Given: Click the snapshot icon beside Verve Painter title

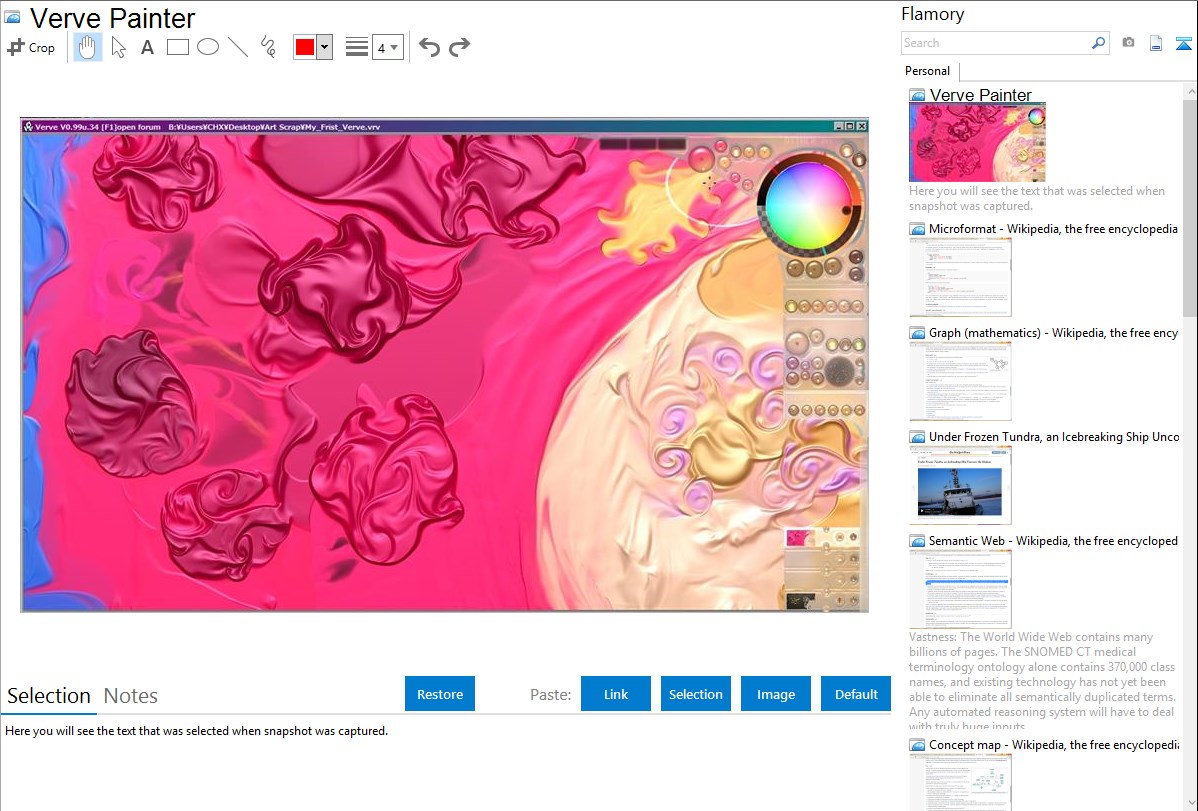Looking at the screenshot, I should click(12, 17).
